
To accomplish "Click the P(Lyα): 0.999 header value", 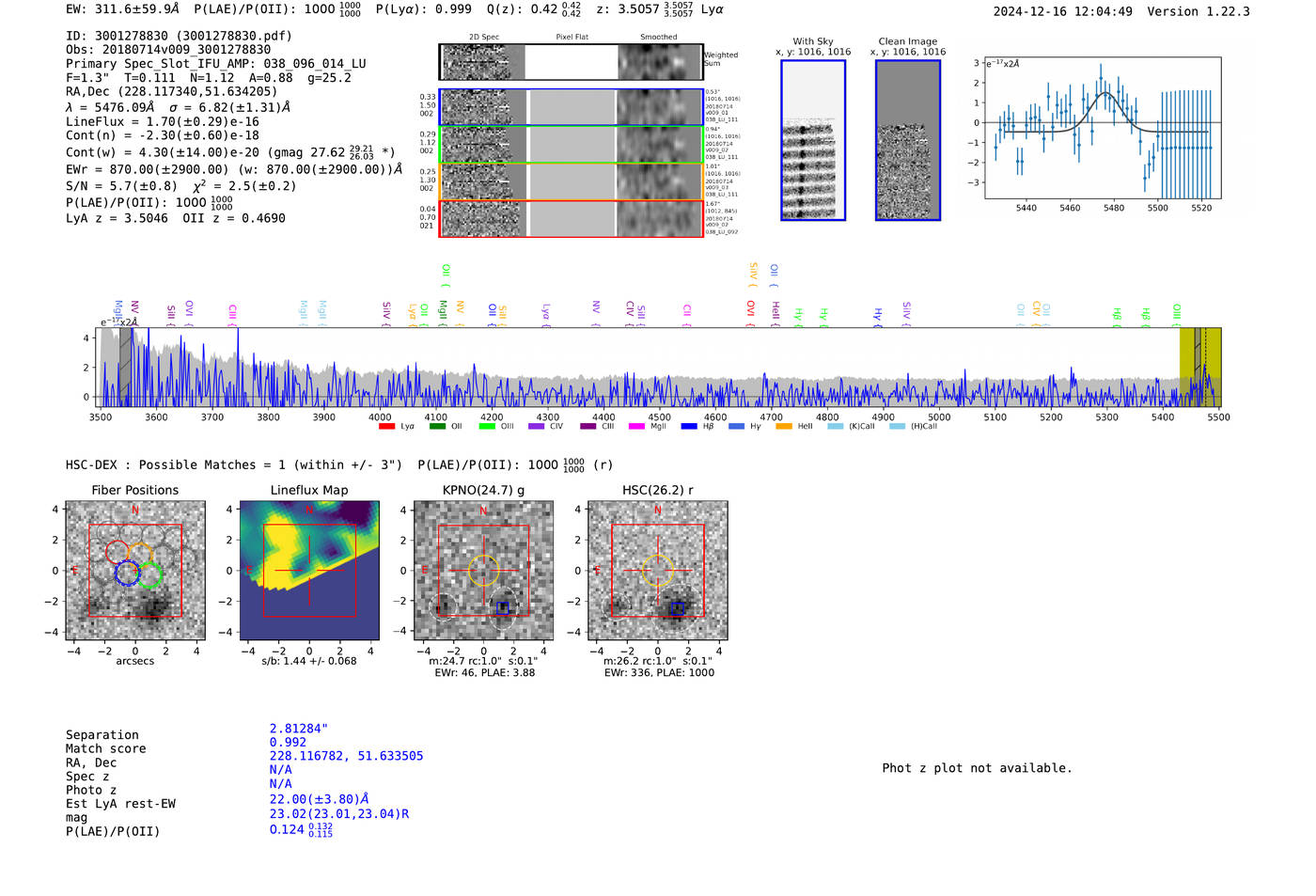I will [424, 9].
